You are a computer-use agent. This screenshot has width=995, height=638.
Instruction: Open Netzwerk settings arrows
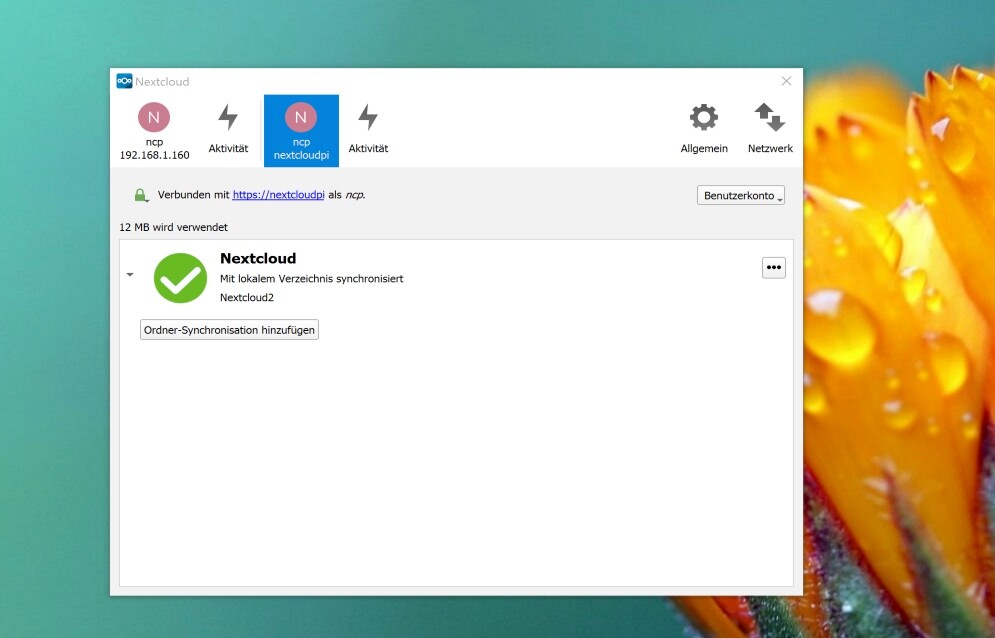pyautogui.click(x=770, y=131)
